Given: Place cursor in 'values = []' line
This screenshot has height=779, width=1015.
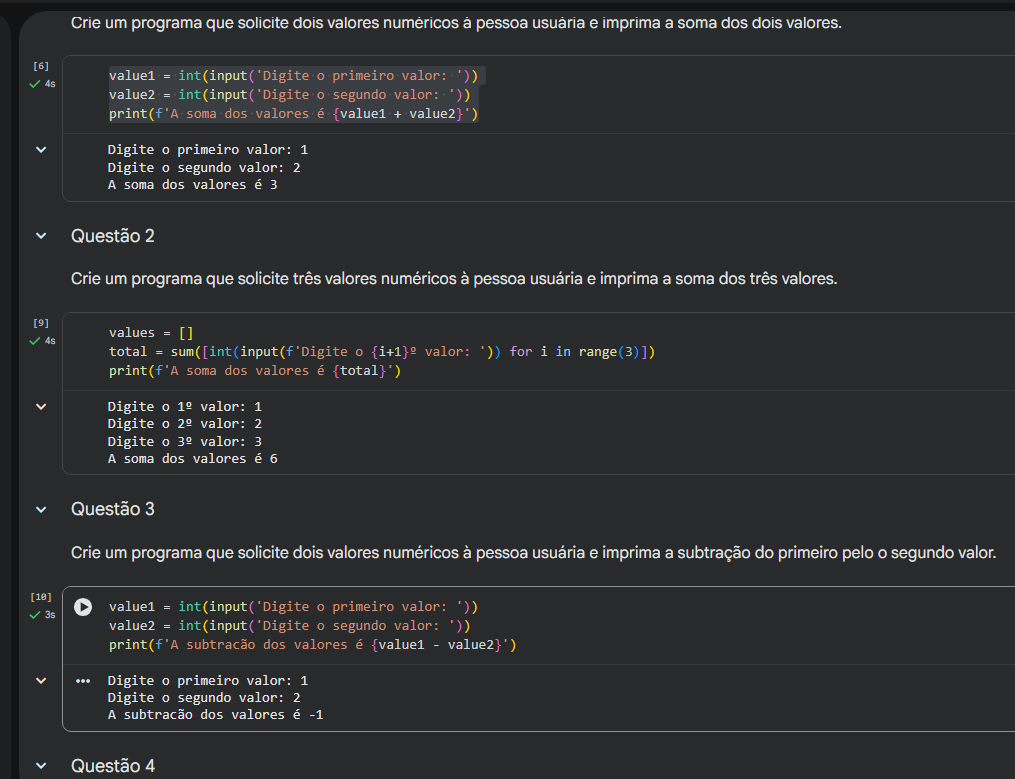Looking at the screenshot, I should (151, 333).
